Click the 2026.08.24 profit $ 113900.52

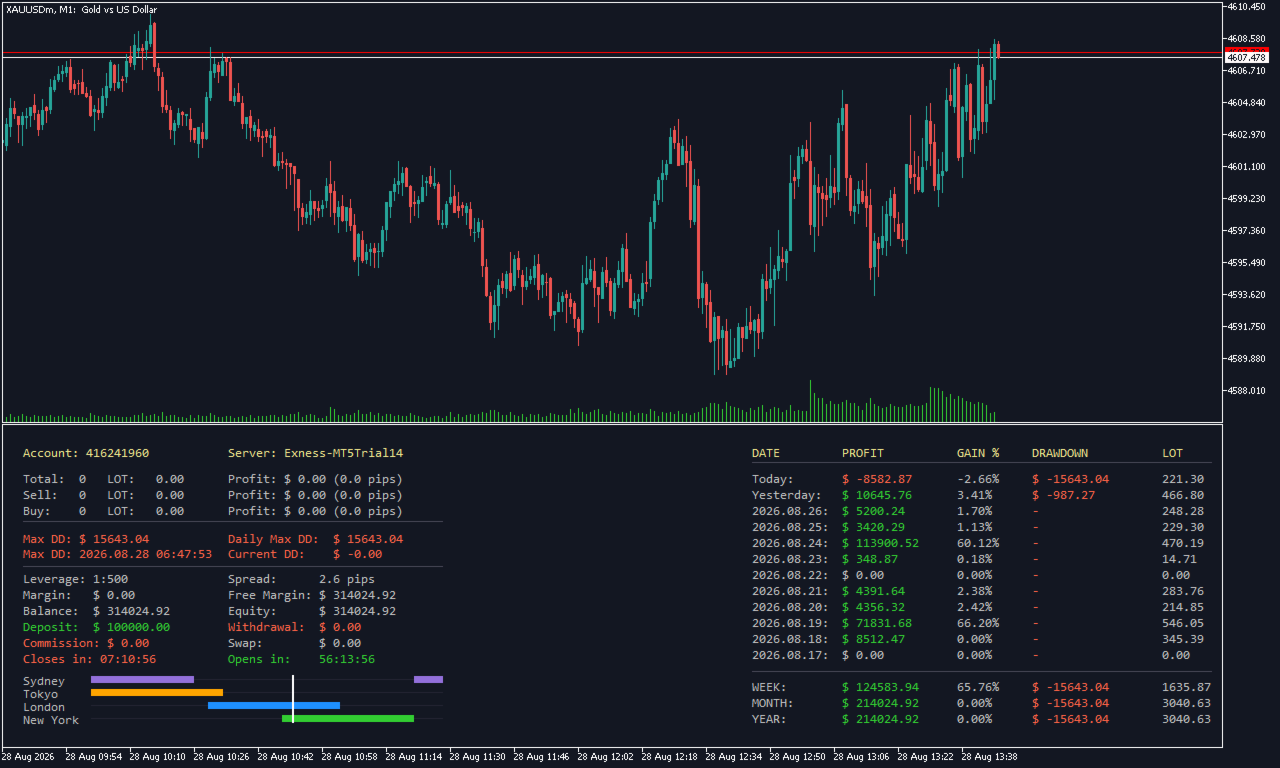click(x=880, y=543)
